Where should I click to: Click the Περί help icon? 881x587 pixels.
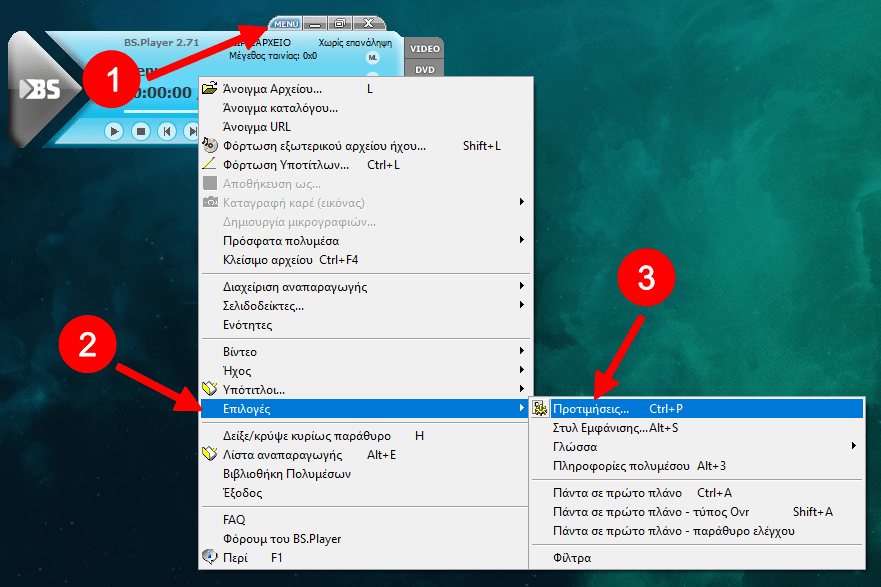point(210,558)
